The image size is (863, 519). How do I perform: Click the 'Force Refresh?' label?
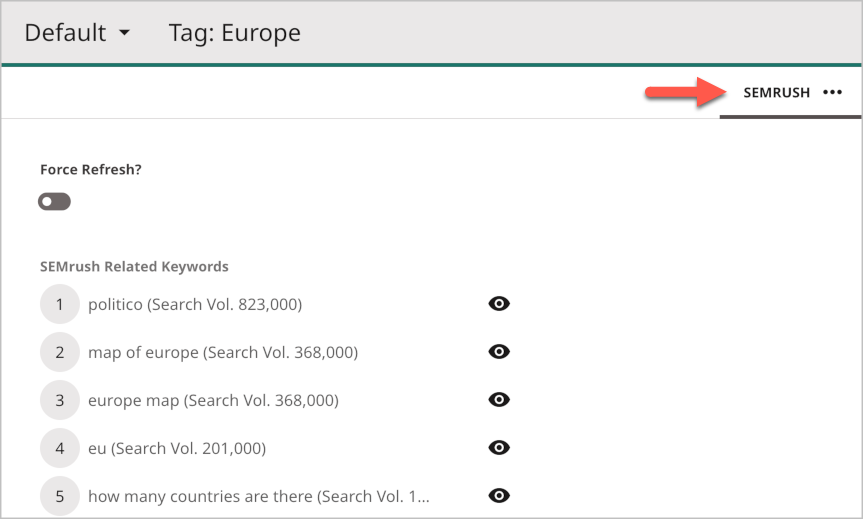click(91, 170)
